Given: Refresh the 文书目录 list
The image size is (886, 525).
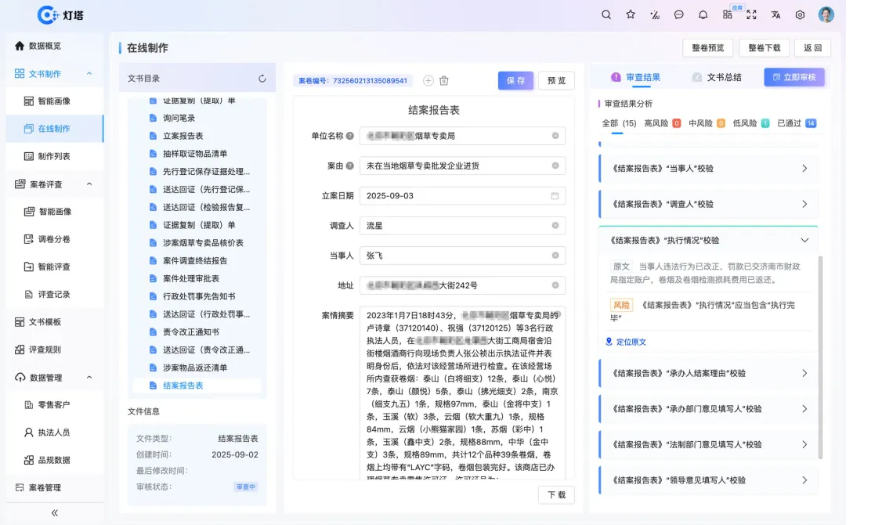Looking at the screenshot, I should [262, 79].
